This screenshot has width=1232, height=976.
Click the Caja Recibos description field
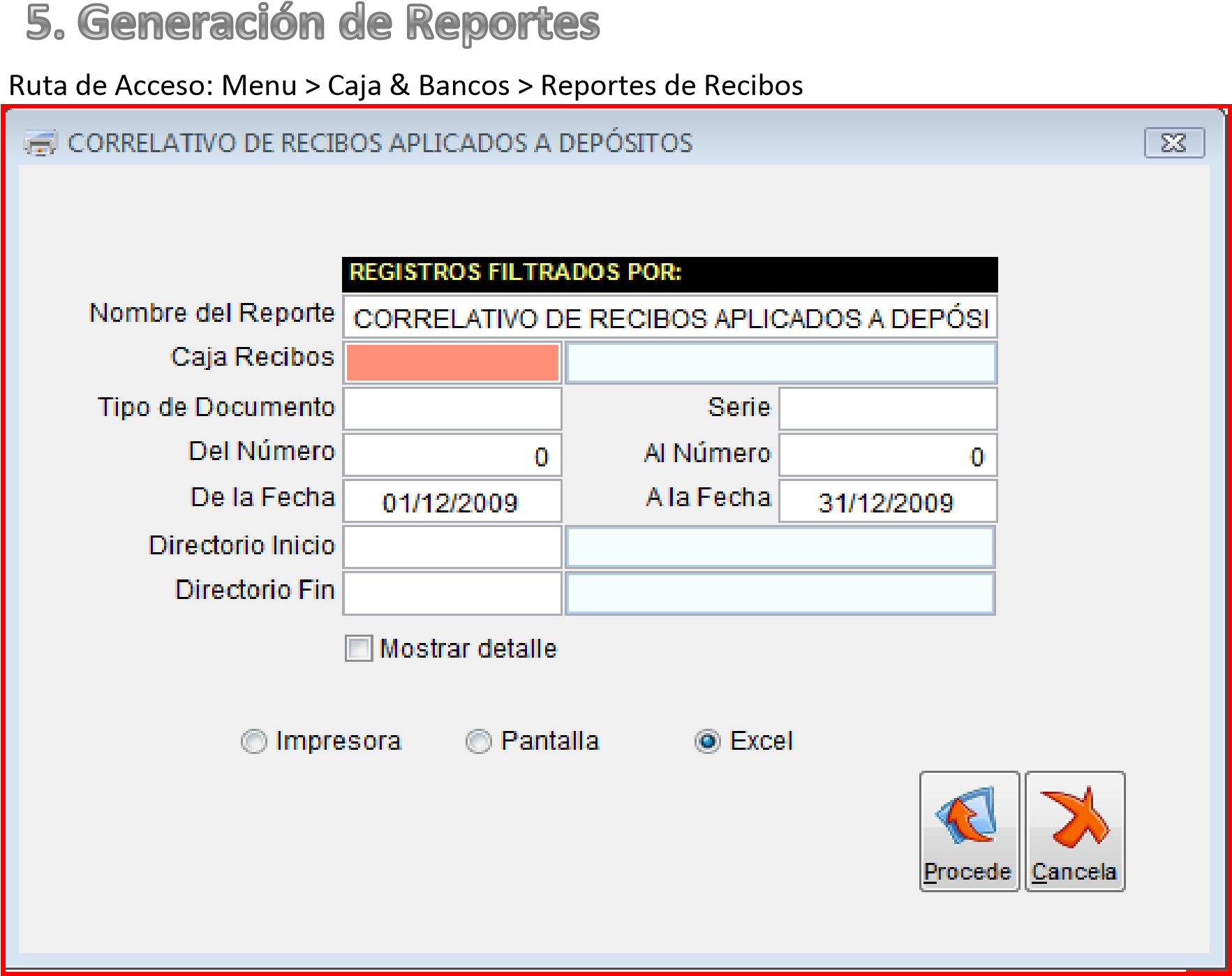[x=780, y=363]
